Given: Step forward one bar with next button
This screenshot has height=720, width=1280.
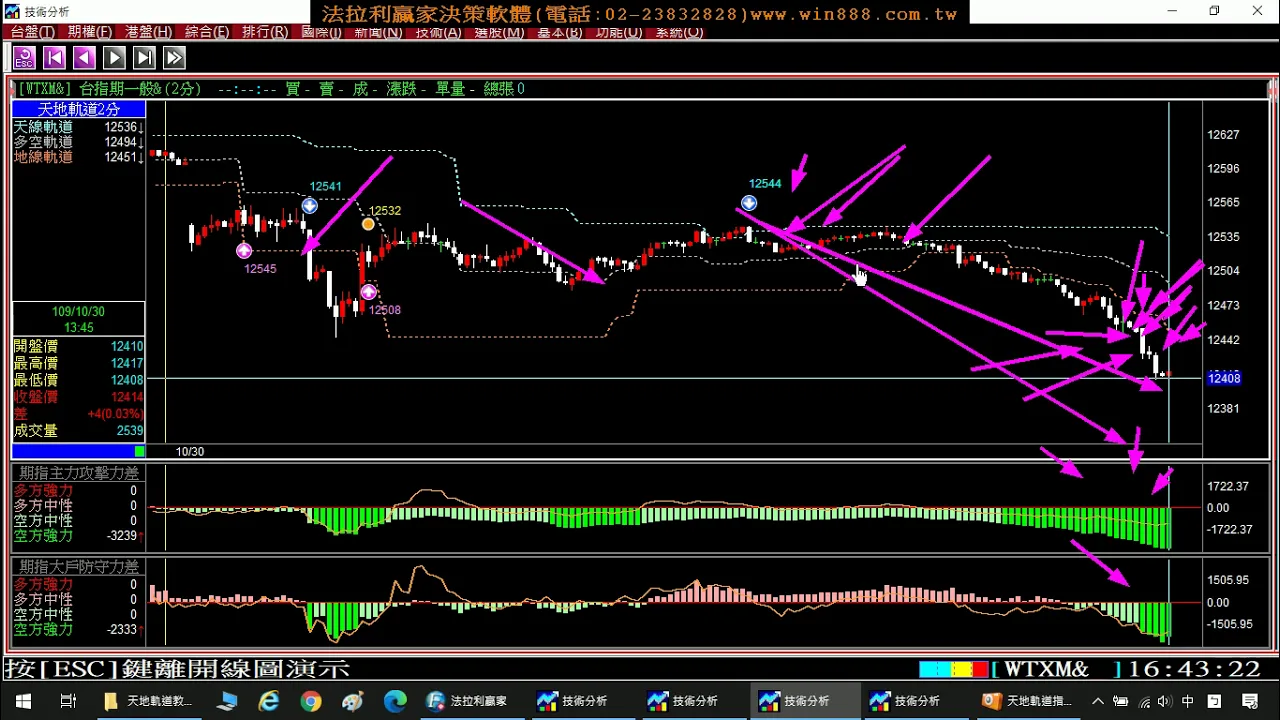Looking at the screenshot, I should 144,58.
